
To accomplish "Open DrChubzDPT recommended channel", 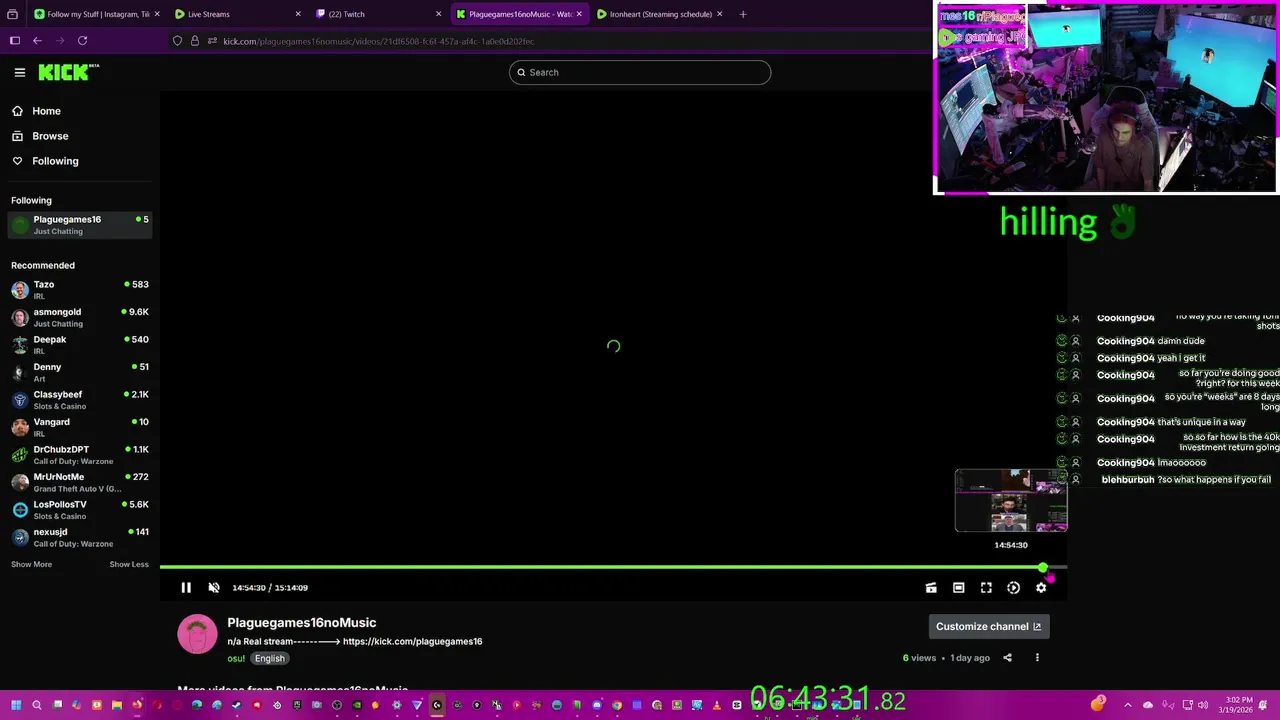I will pyautogui.click(x=80, y=455).
